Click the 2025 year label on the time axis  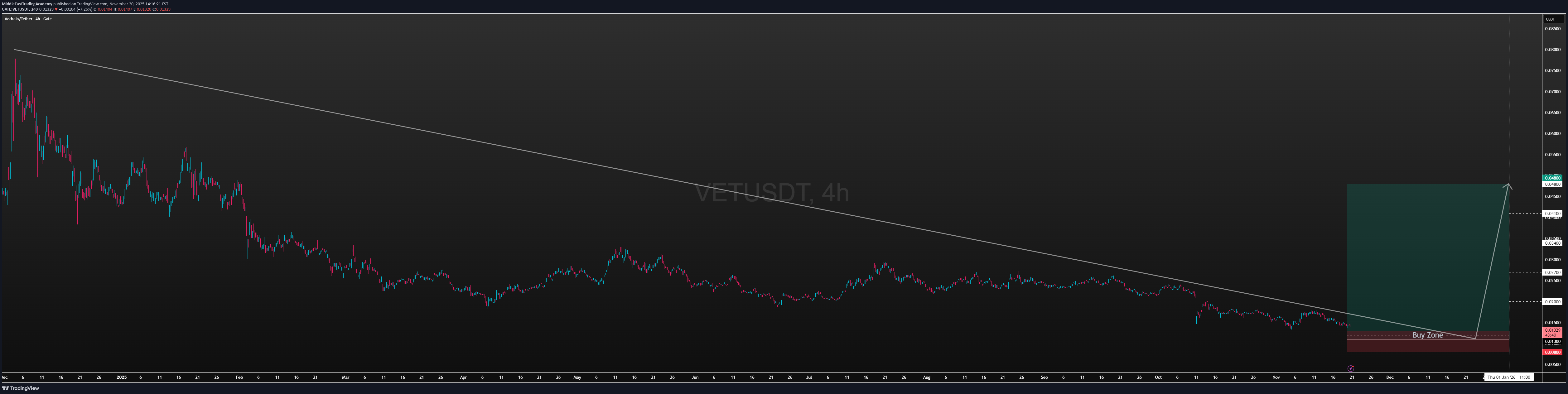pos(121,377)
